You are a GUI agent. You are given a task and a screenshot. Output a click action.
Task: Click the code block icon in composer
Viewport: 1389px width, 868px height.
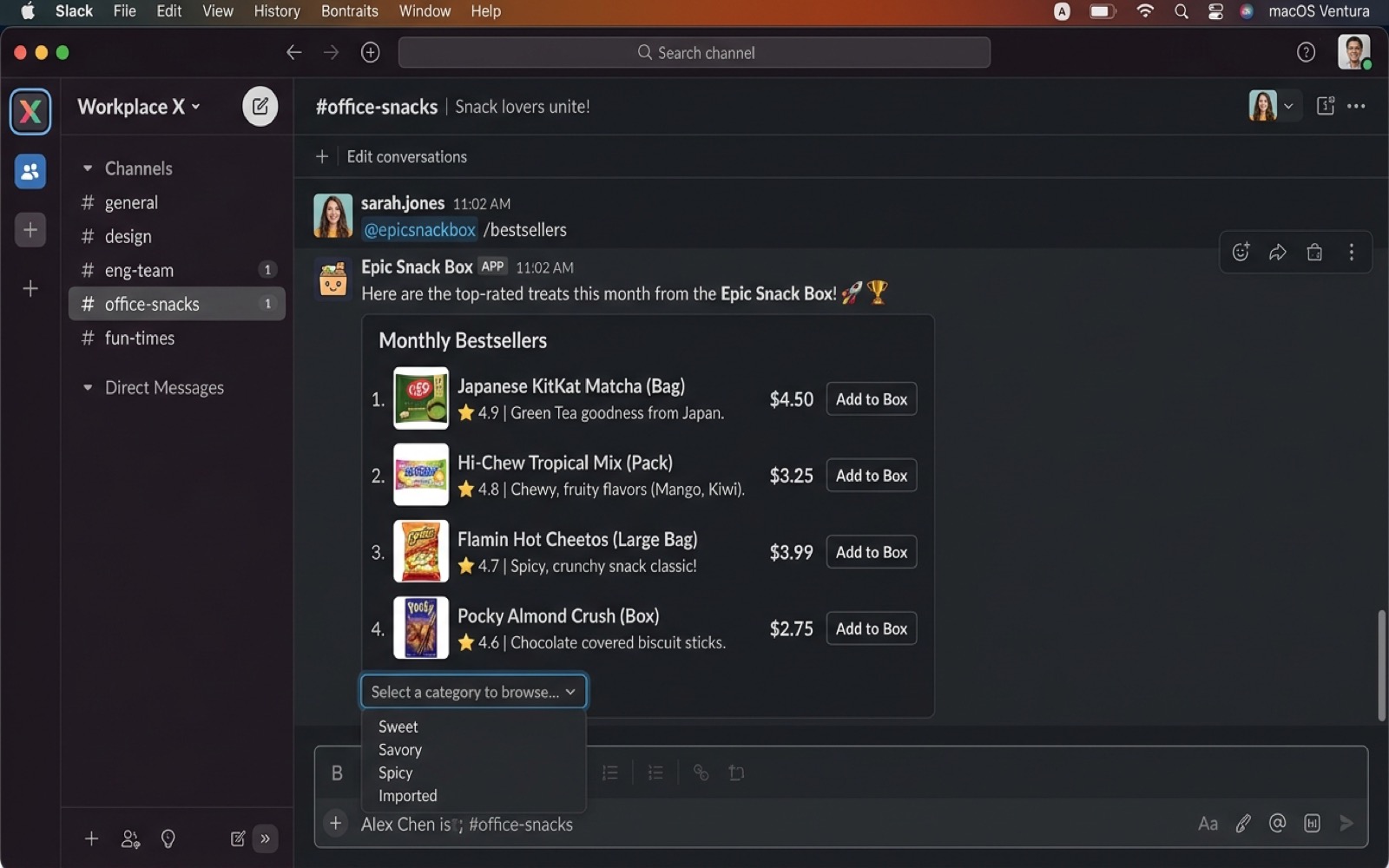pyautogui.click(x=736, y=773)
